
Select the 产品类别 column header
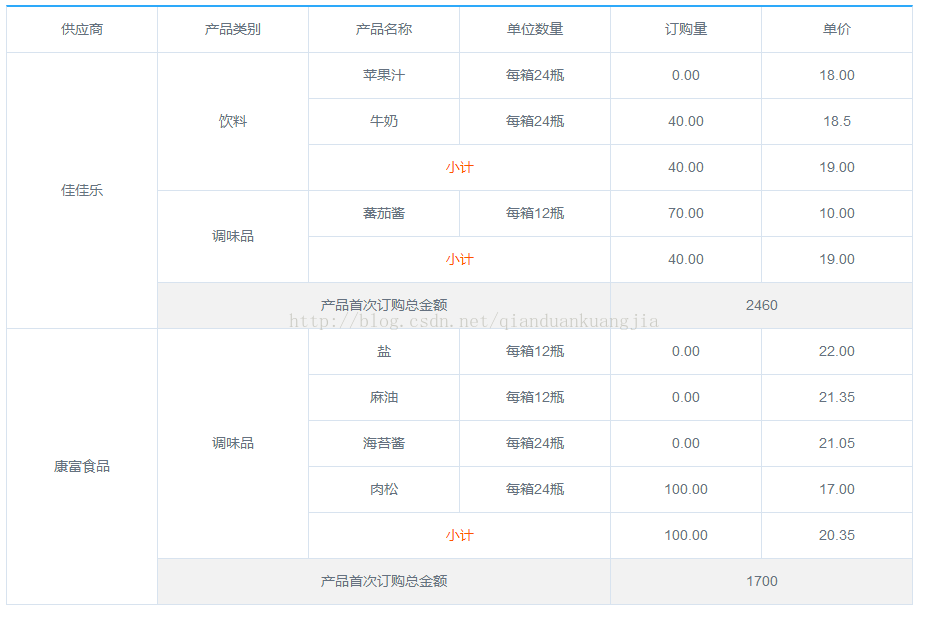[232, 29]
